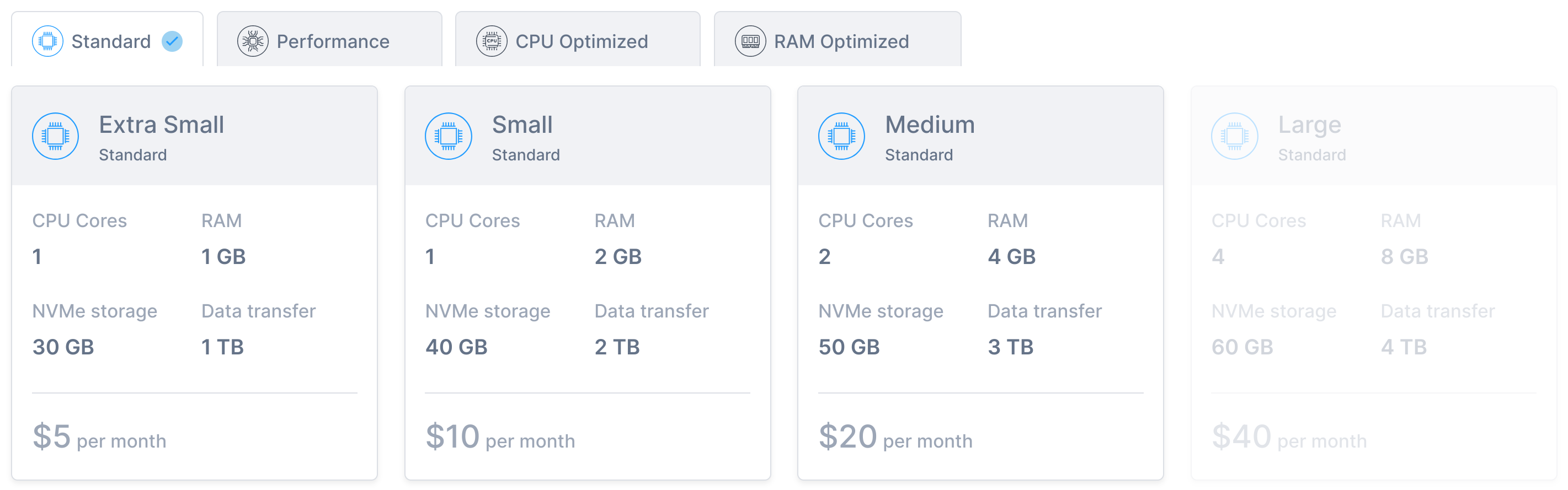
Task: Click the Standard tab chip icon
Action: (47, 41)
